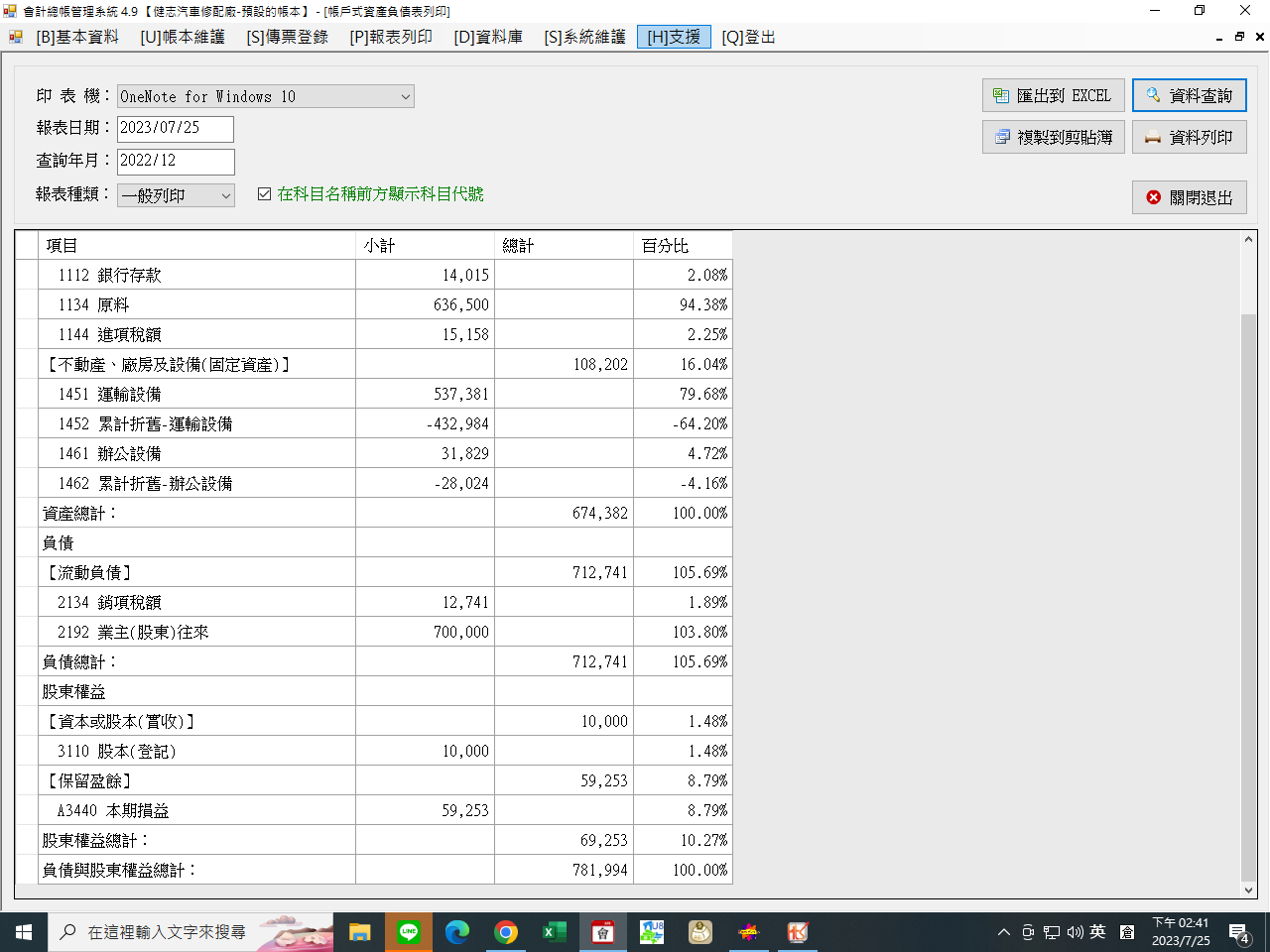1270x952 pixels.
Task: Select the 1462 累計折舊-辦公設備 row
Action: (x=375, y=483)
